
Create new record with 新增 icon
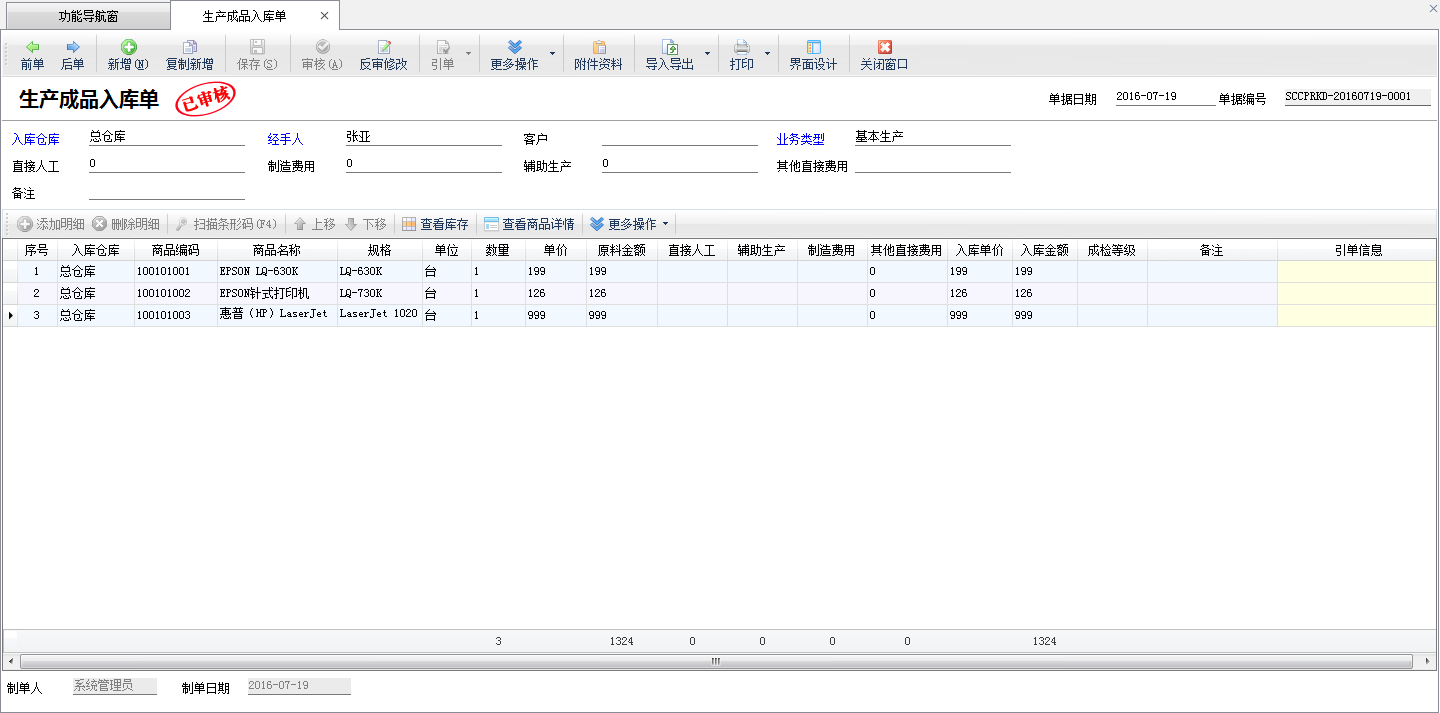[128, 55]
